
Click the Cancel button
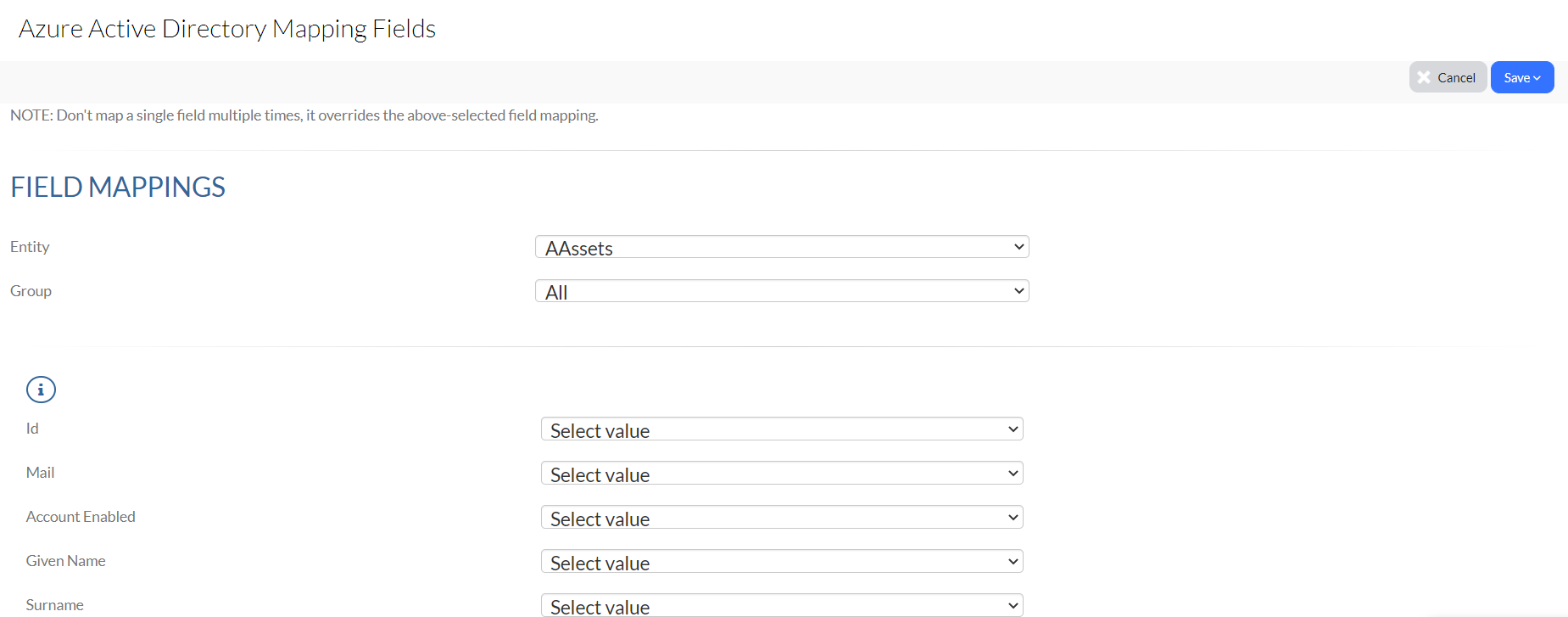(1448, 77)
